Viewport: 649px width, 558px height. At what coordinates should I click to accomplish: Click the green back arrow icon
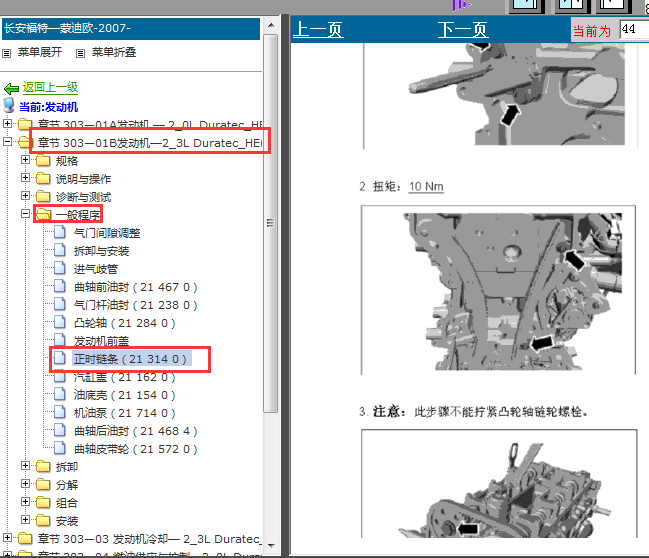11,88
